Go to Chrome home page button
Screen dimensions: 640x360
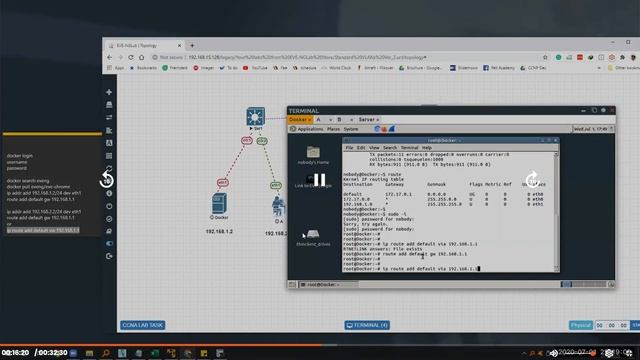tap(142, 58)
